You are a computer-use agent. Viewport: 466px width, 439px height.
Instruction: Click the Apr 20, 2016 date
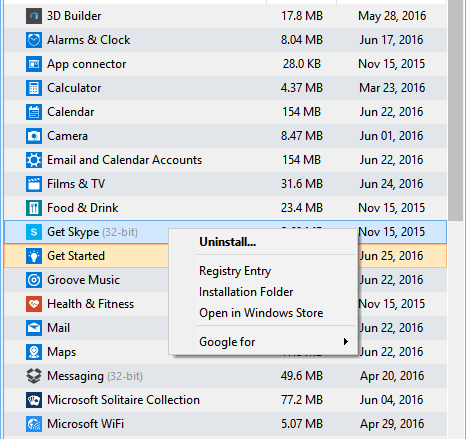(x=392, y=376)
